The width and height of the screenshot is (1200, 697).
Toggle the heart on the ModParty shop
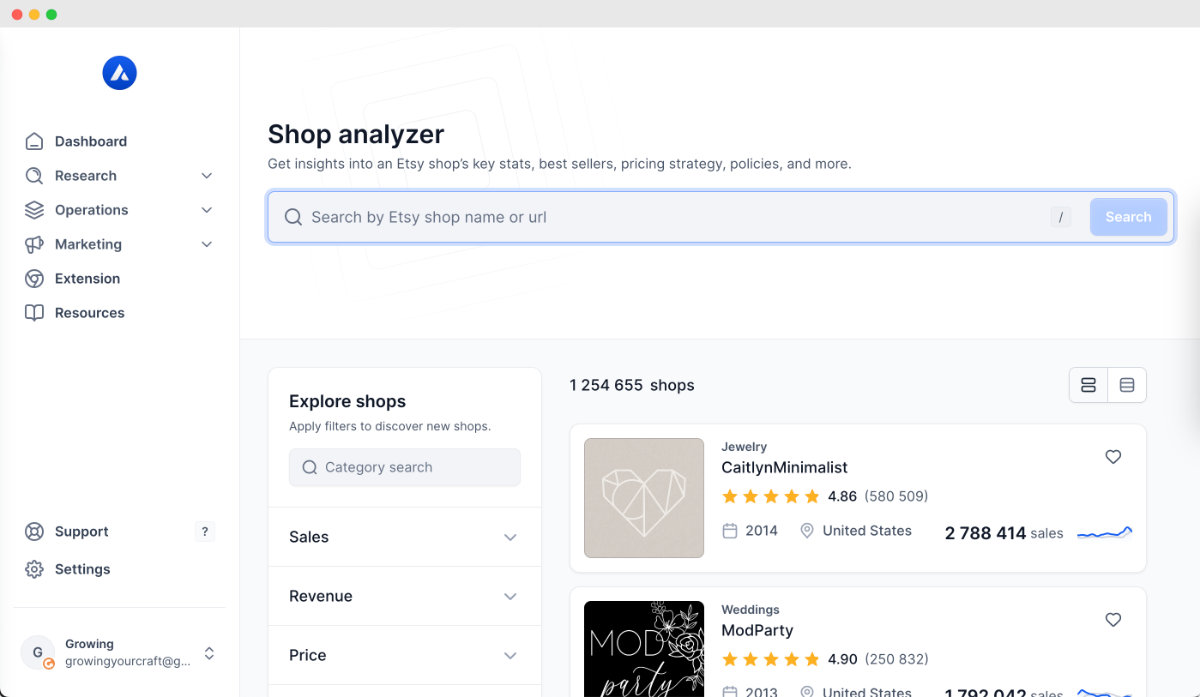tap(1113, 620)
